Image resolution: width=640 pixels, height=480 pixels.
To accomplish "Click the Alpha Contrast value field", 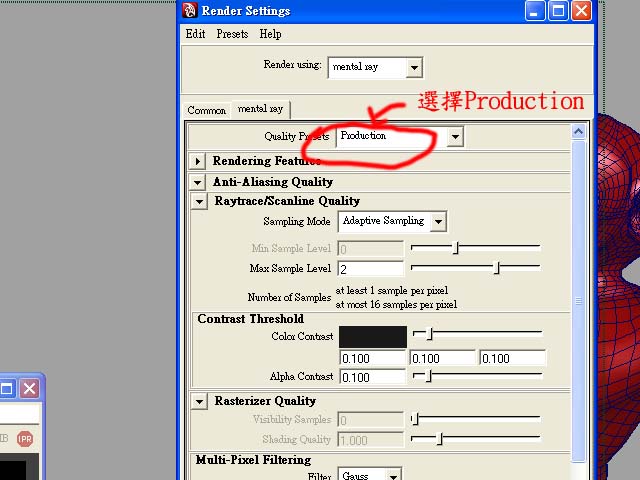I will click(372, 377).
